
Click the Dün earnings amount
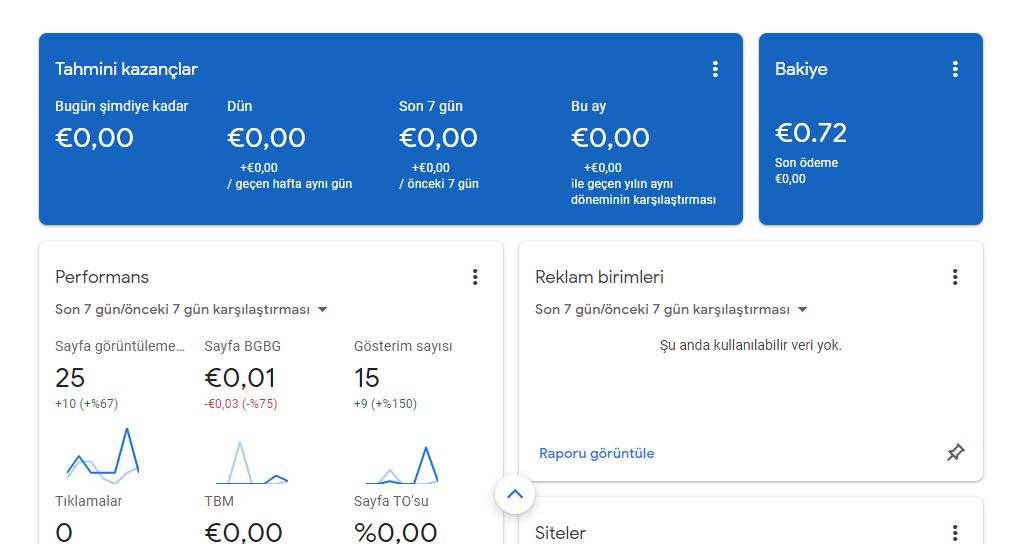(x=266, y=138)
